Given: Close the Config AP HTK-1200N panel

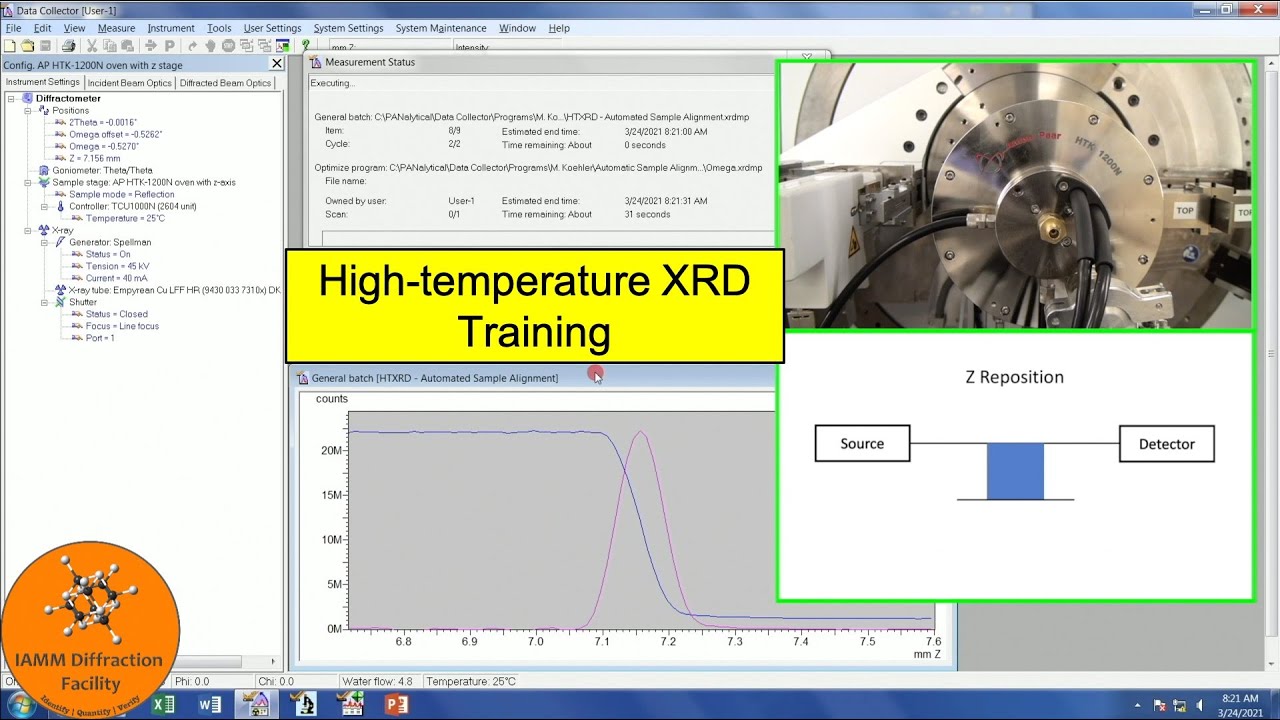Looking at the screenshot, I should [x=277, y=64].
